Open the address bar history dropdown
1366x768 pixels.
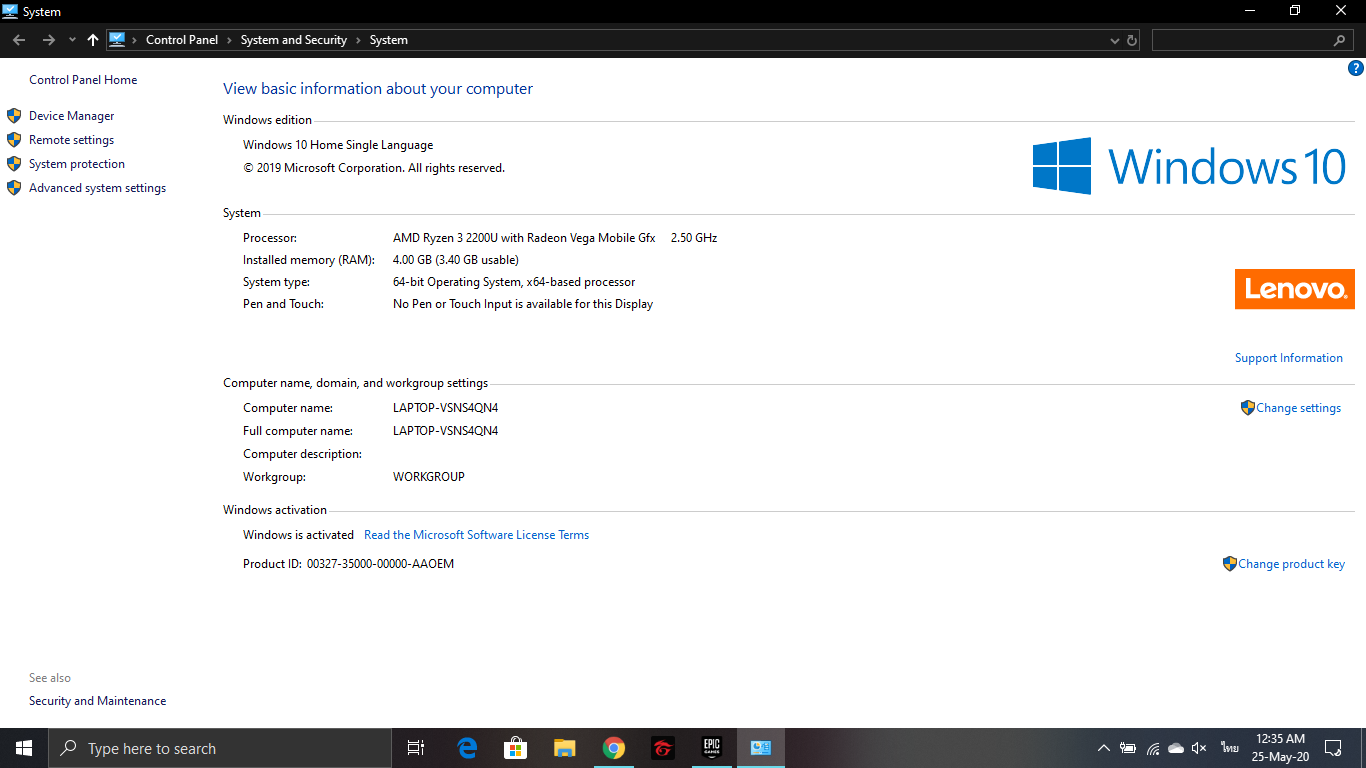click(x=1115, y=41)
